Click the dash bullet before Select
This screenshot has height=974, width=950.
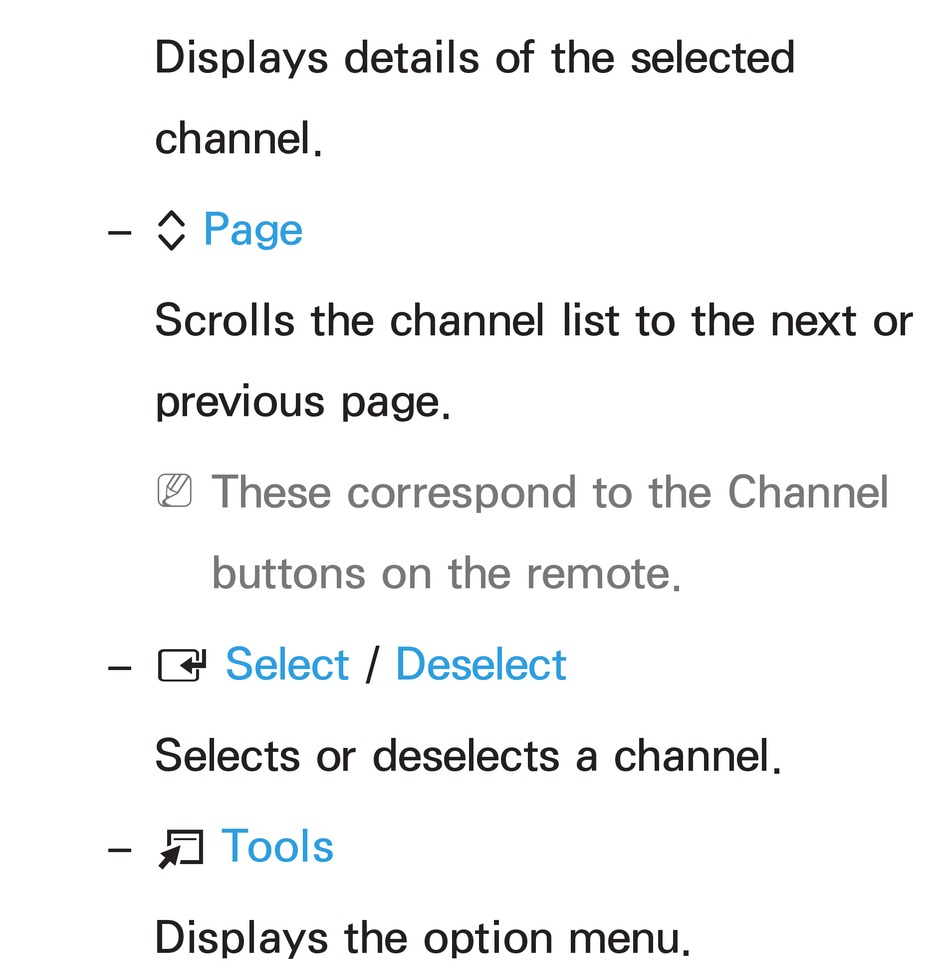120,668
